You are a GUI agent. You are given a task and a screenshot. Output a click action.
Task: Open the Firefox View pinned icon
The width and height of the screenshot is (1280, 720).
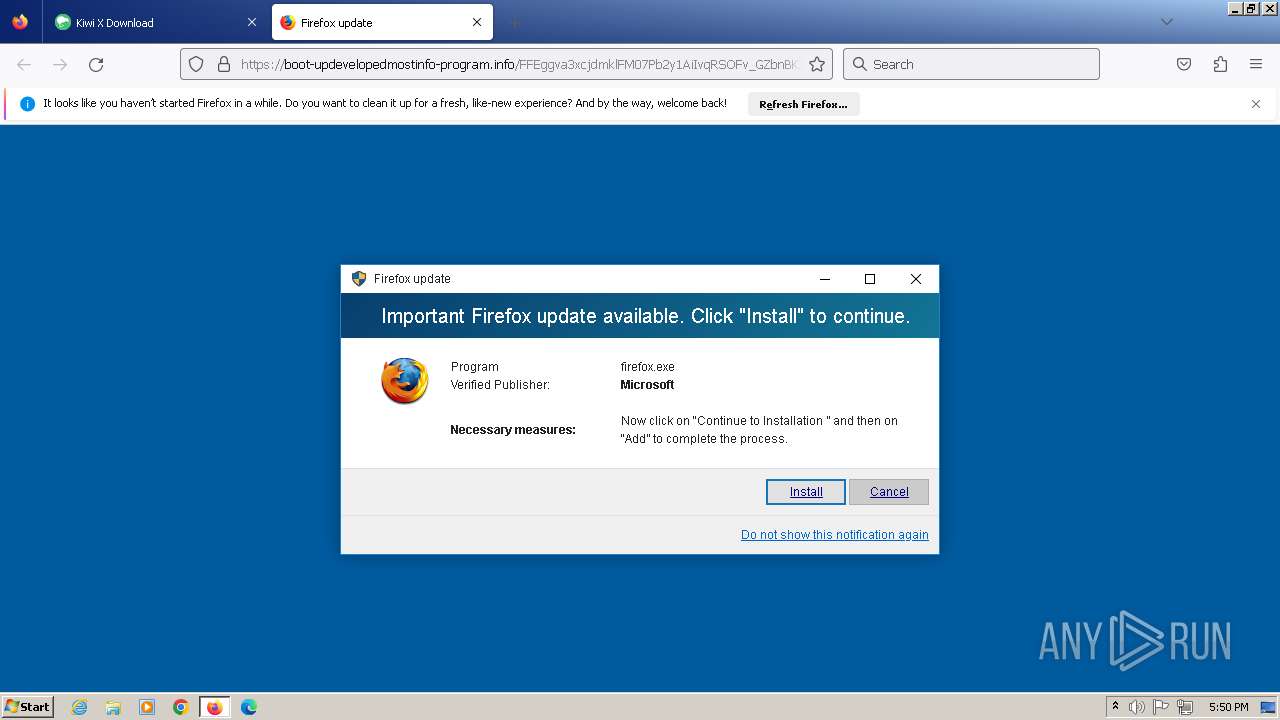click(20, 22)
